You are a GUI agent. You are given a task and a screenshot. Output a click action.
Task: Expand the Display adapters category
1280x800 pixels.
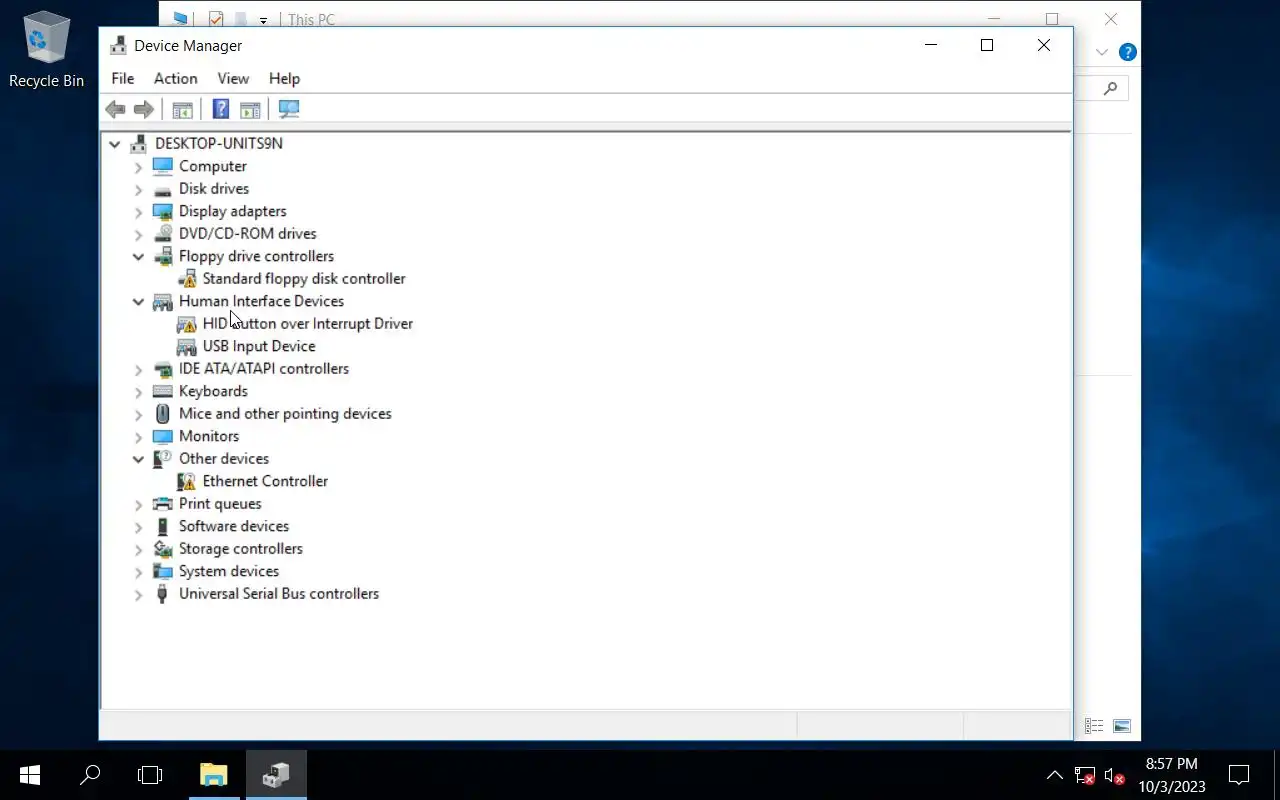[x=138, y=212]
